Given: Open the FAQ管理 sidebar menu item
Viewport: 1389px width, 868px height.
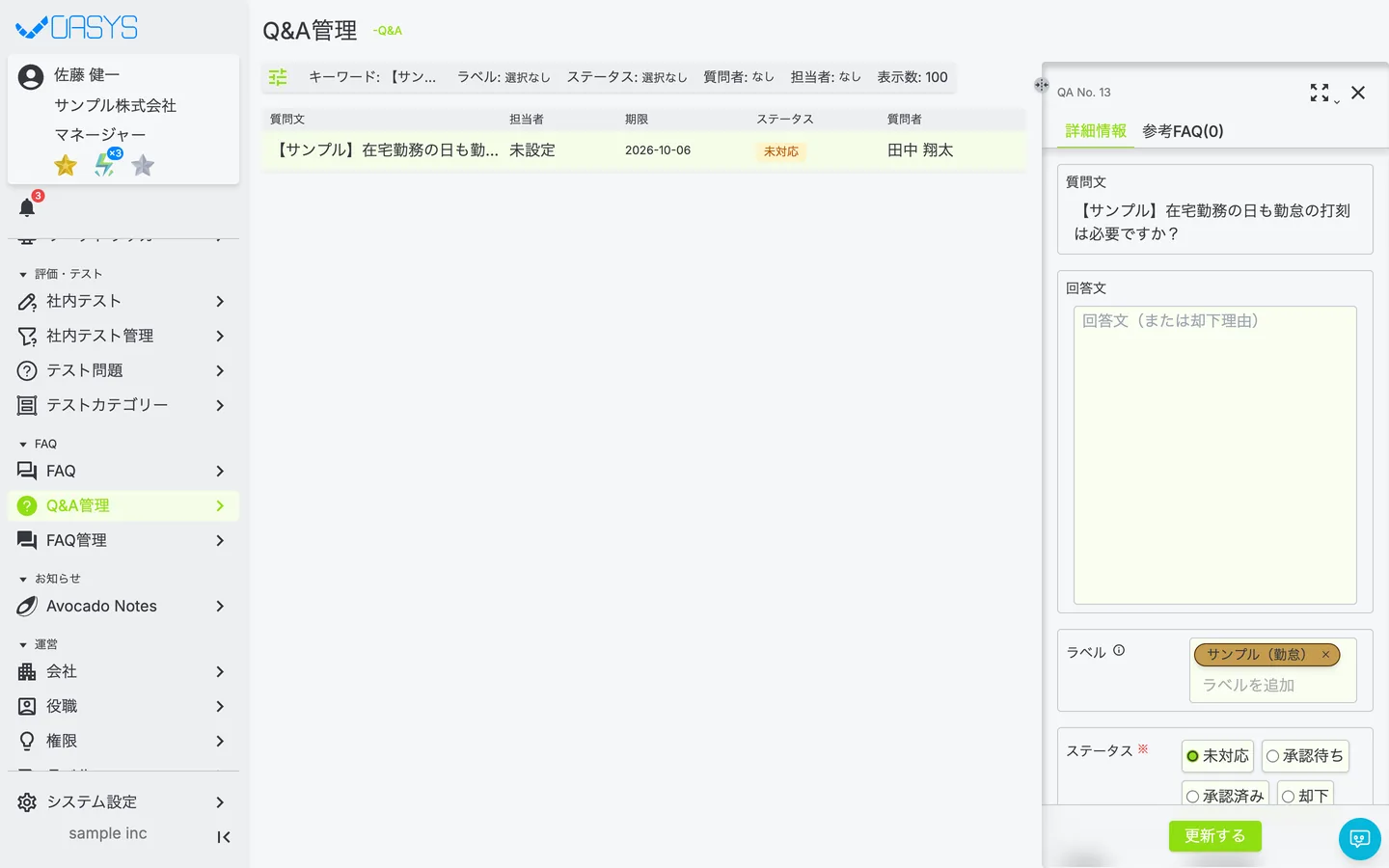Looking at the screenshot, I should click(123, 541).
